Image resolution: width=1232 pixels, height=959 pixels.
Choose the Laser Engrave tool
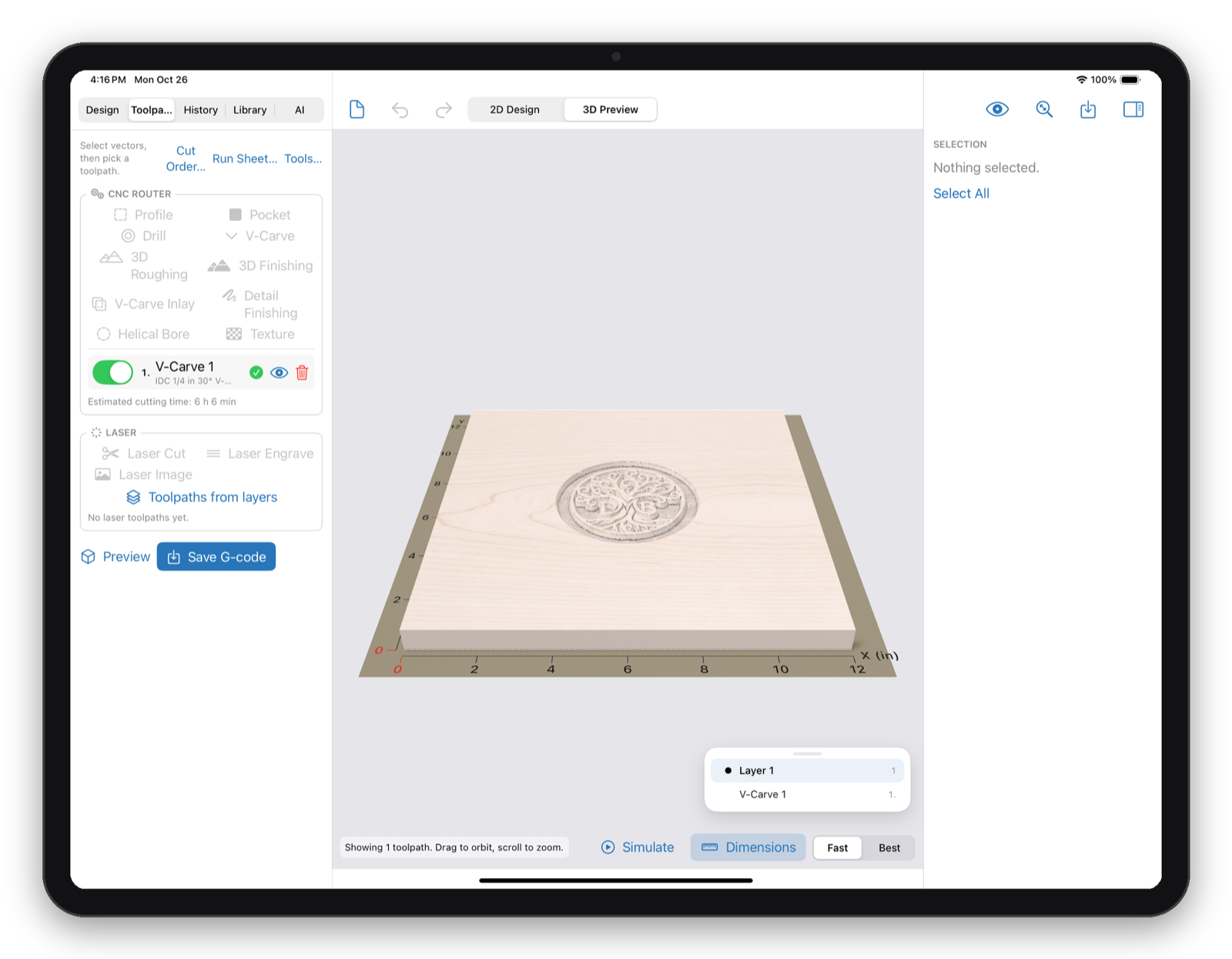click(x=260, y=454)
